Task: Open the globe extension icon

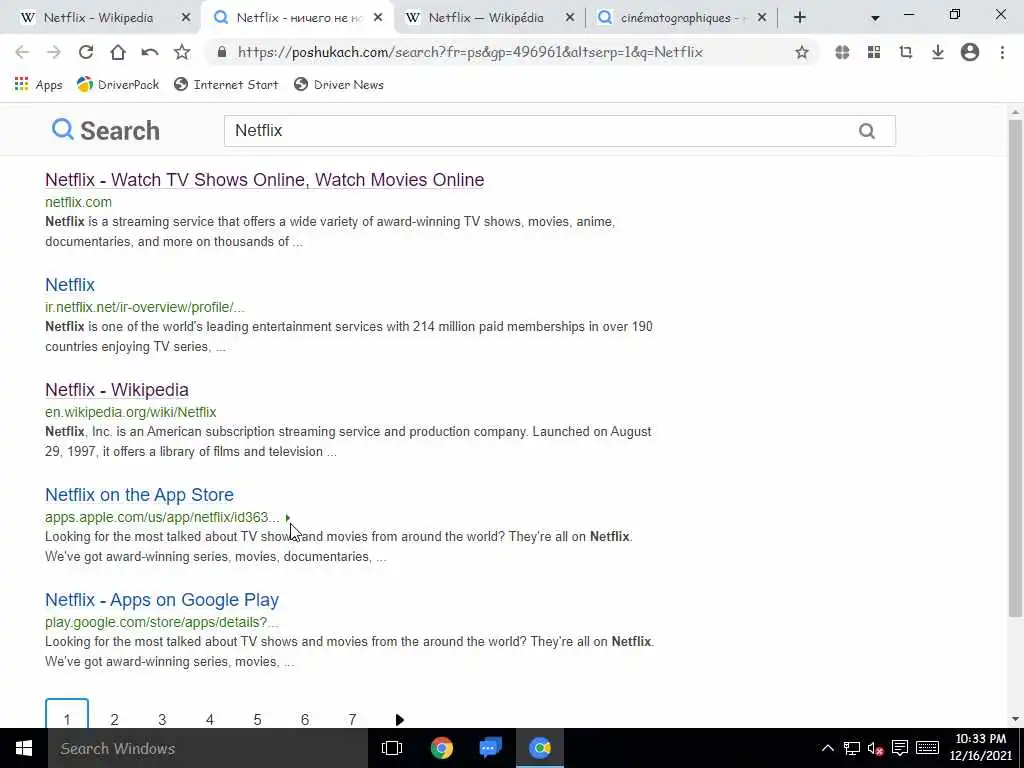Action: click(x=842, y=52)
